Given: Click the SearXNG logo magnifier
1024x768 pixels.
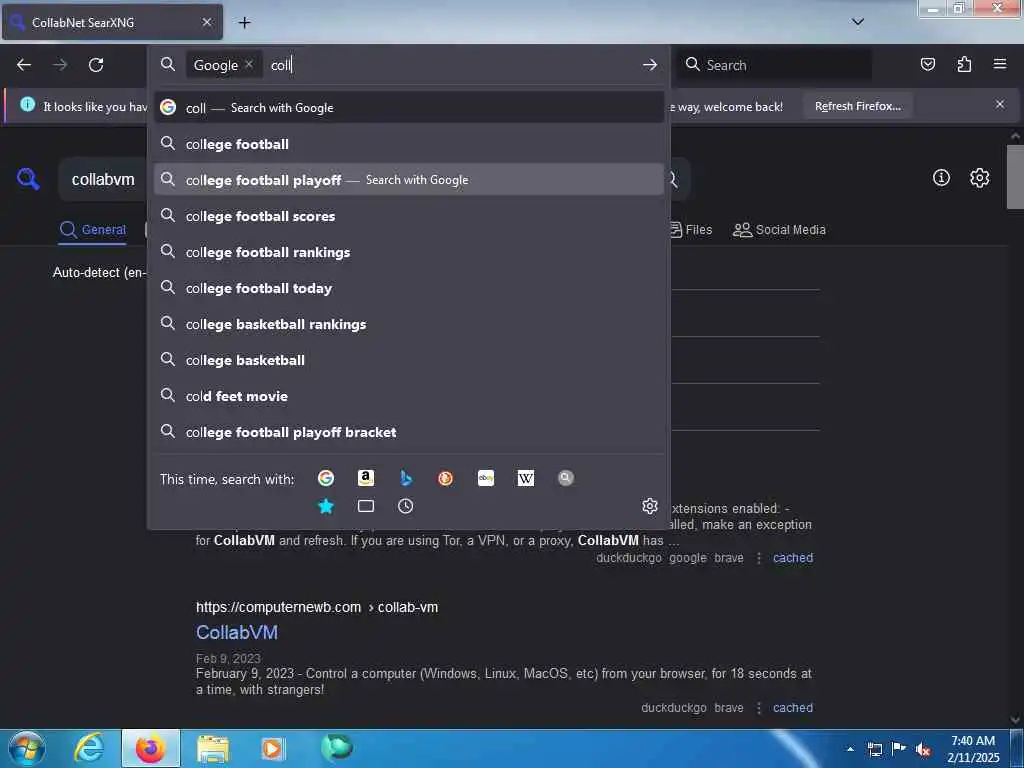Looking at the screenshot, I should 28,178.
